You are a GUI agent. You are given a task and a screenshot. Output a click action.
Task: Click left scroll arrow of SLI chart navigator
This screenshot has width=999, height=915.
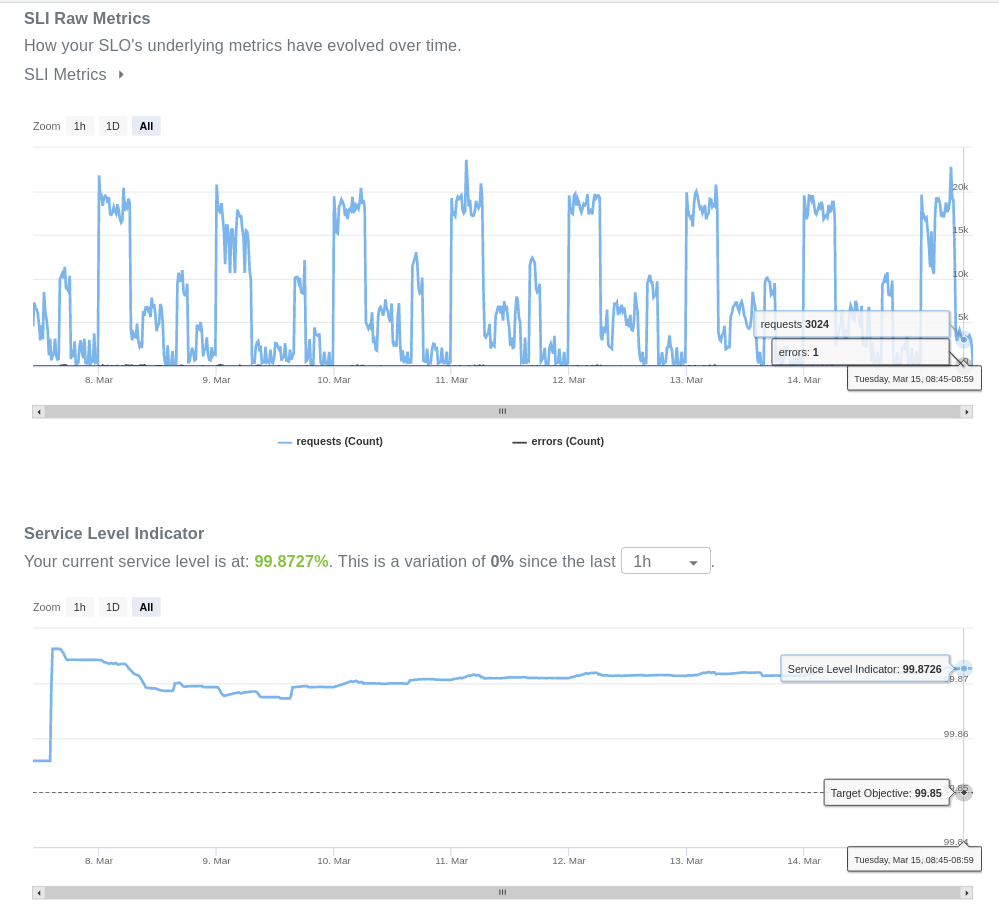39,892
